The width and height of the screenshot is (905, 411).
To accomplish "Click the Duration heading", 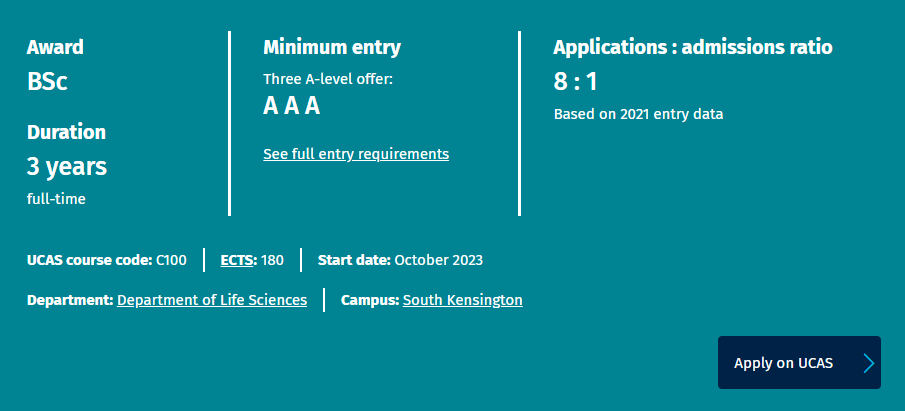I will click(66, 133).
